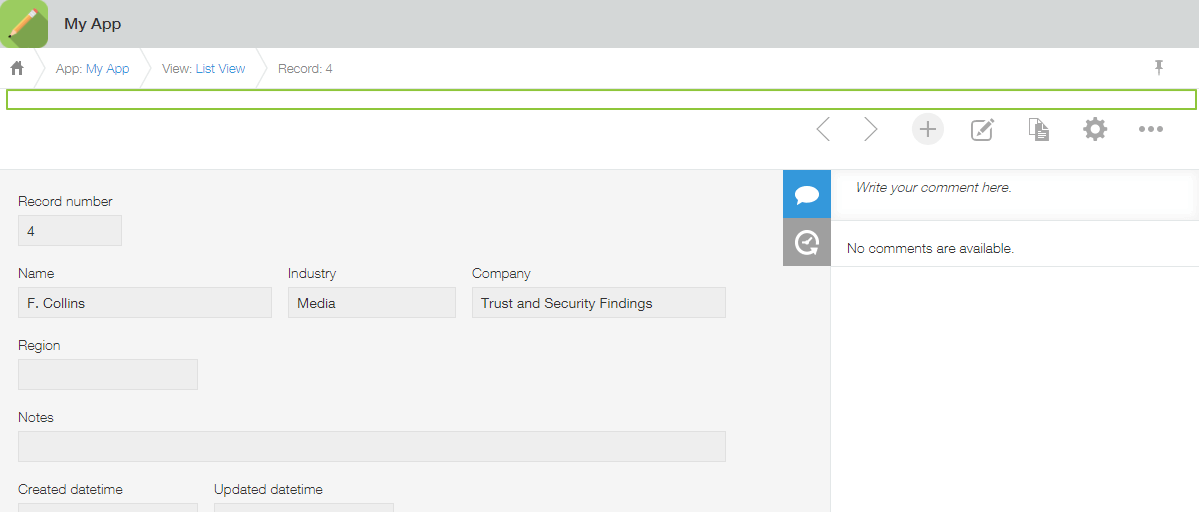Go to the next record arrow
The width and height of the screenshot is (1199, 512).
pyautogui.click(x=870, y=129)
